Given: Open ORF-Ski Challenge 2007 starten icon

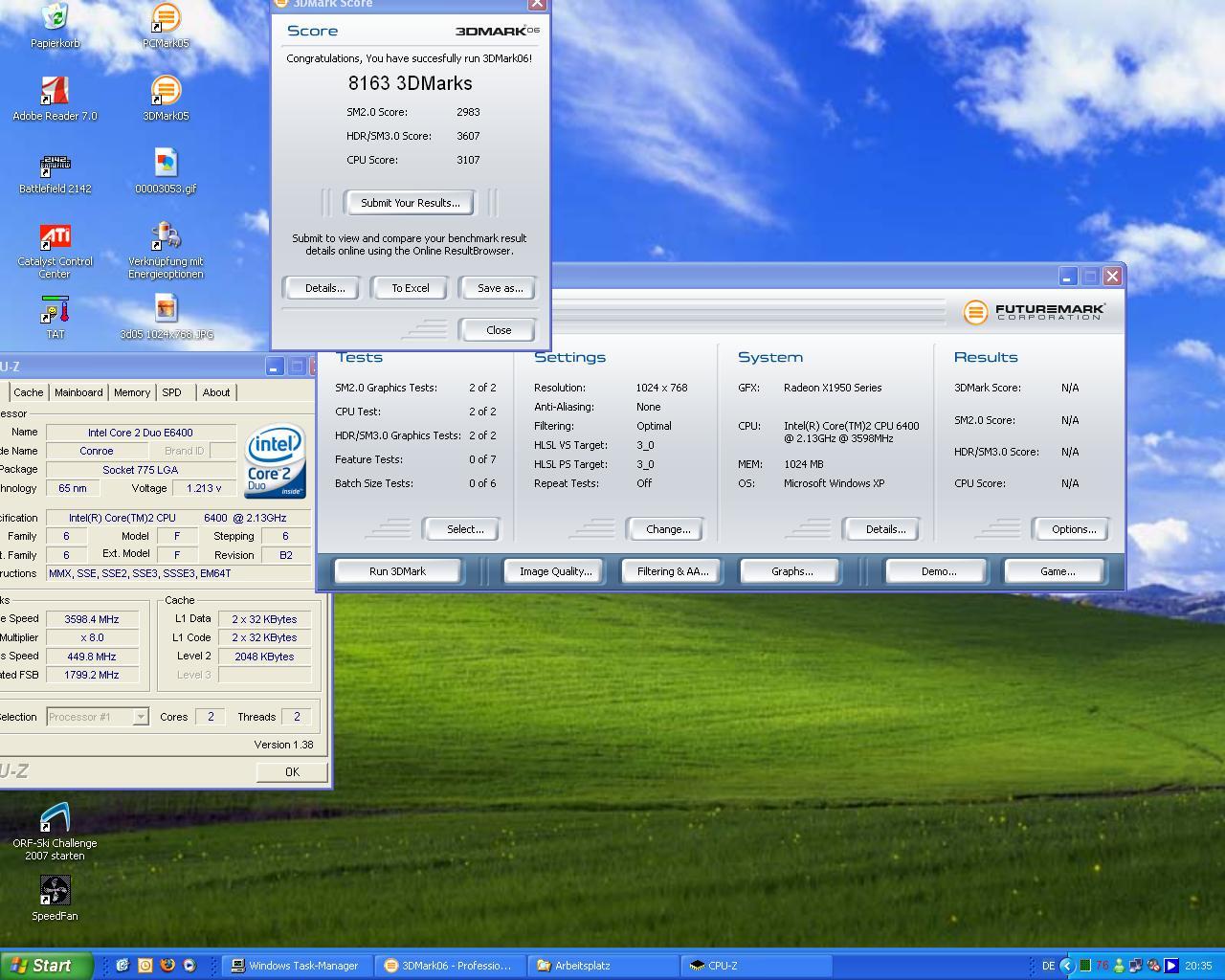Looking at the screenshot, I should point(55,832).
